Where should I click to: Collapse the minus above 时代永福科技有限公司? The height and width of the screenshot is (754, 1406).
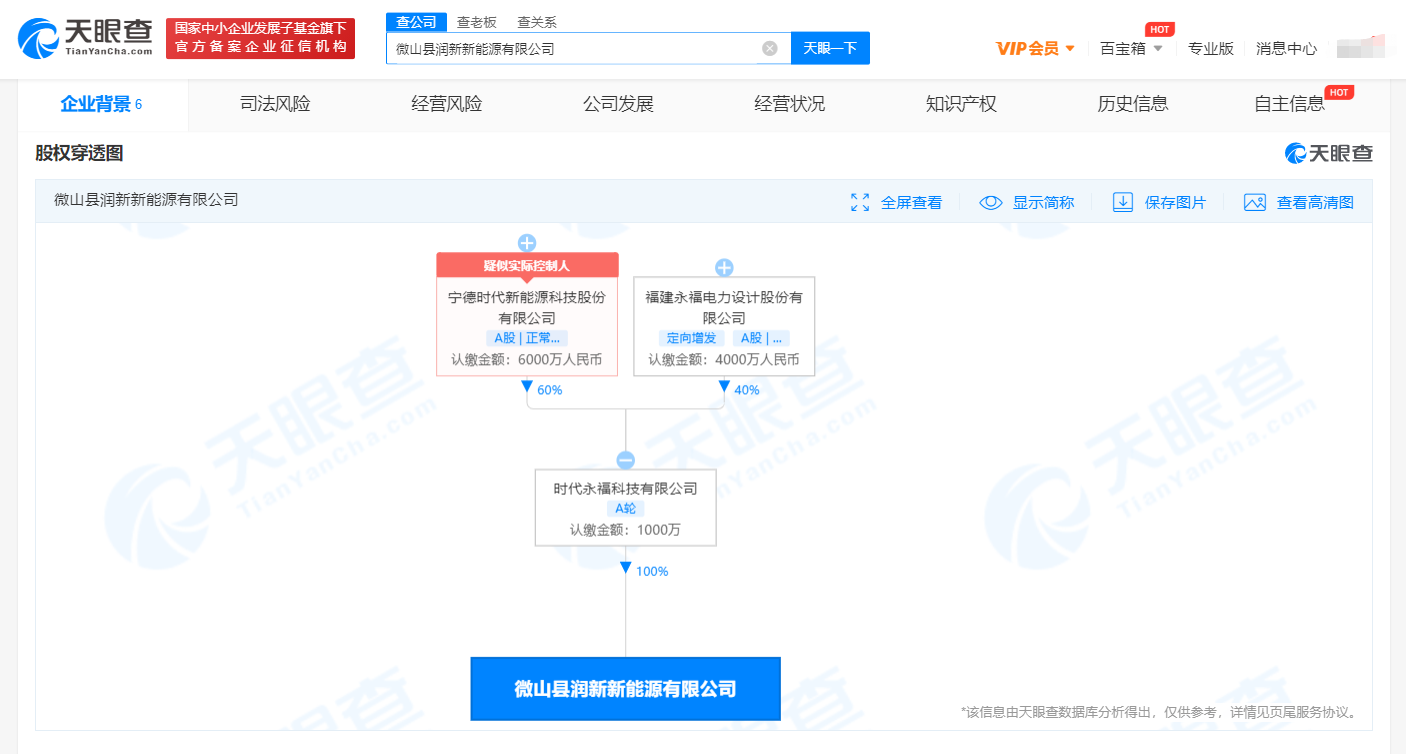point(625,460)
